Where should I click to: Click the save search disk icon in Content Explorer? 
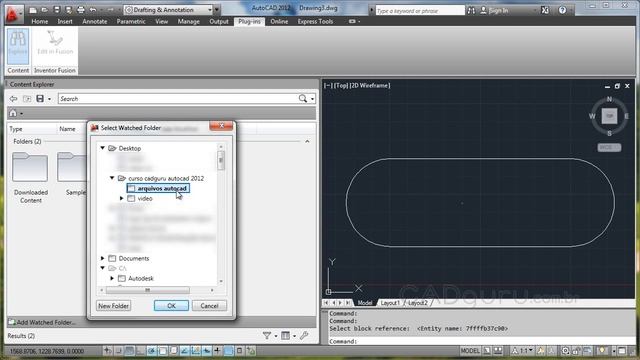point(40,99)
